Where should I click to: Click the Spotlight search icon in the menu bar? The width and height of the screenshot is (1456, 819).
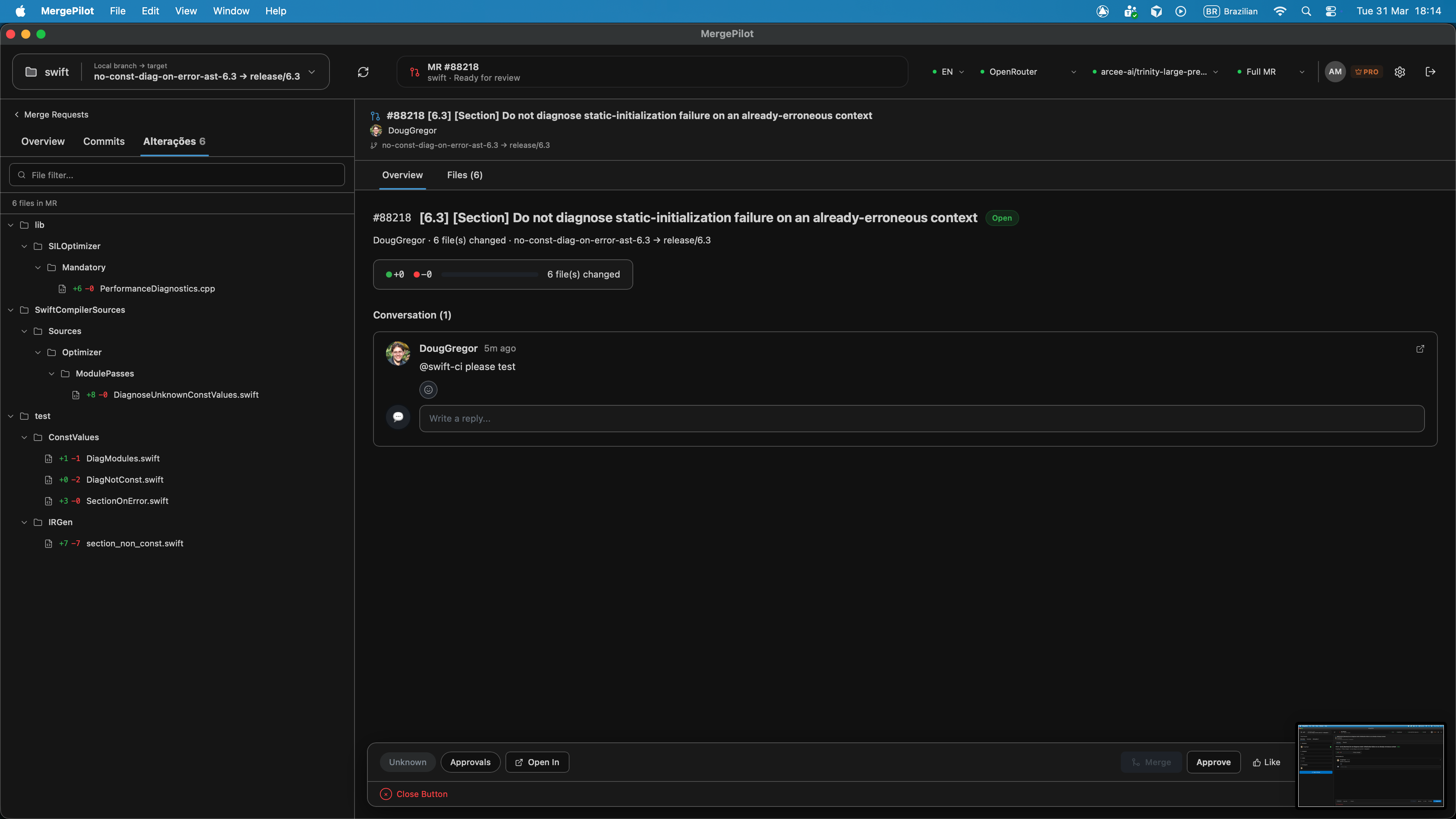tap(1306, 11)
